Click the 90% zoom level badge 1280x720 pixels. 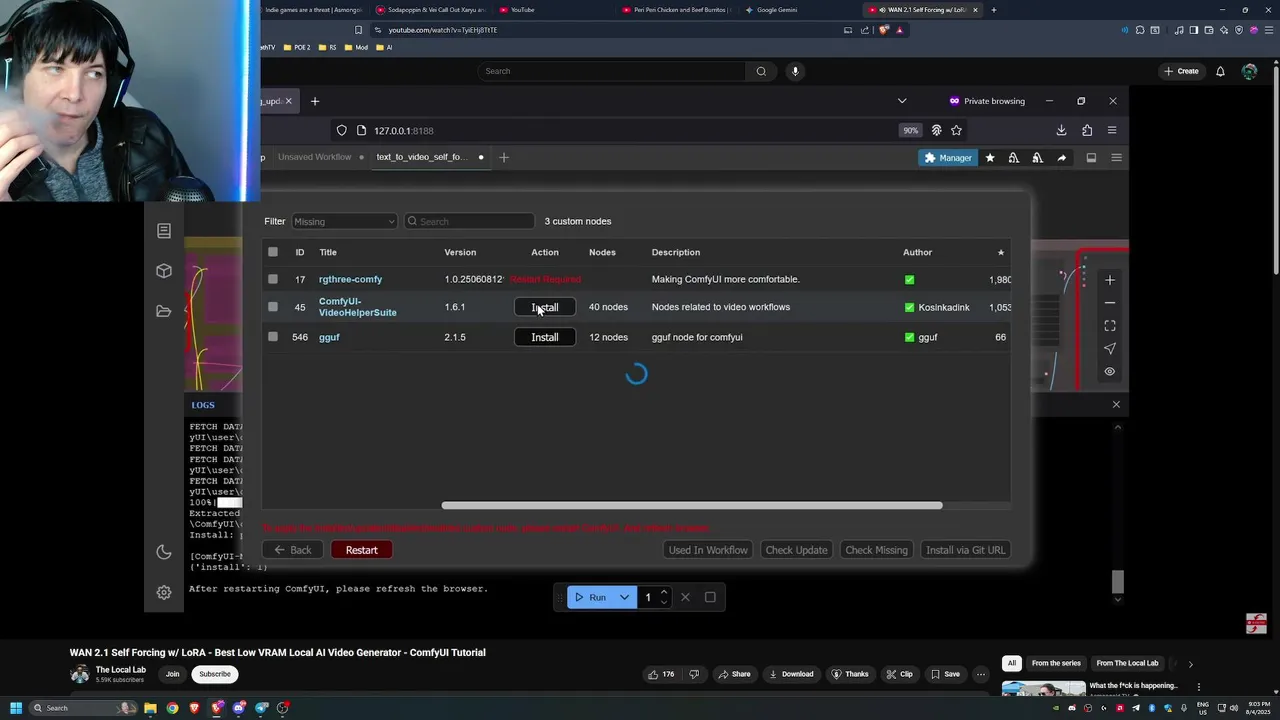910,130
